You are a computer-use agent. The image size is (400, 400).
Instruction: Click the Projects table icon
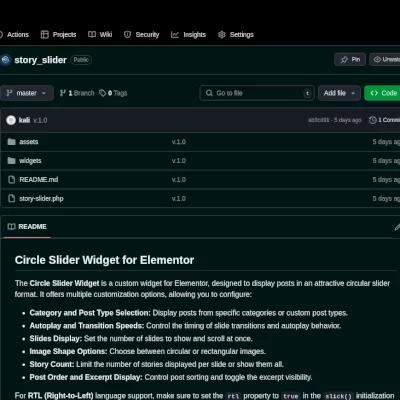coord(44,35)
